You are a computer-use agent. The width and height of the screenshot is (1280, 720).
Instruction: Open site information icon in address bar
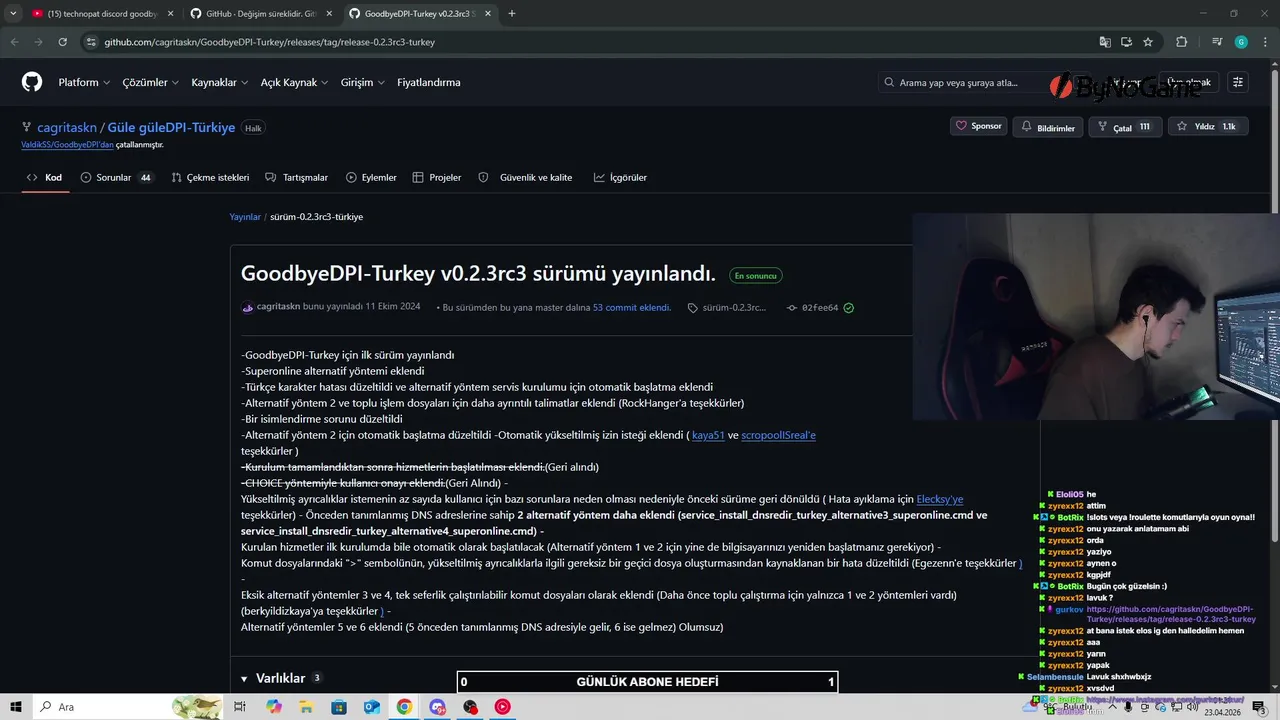91,42
